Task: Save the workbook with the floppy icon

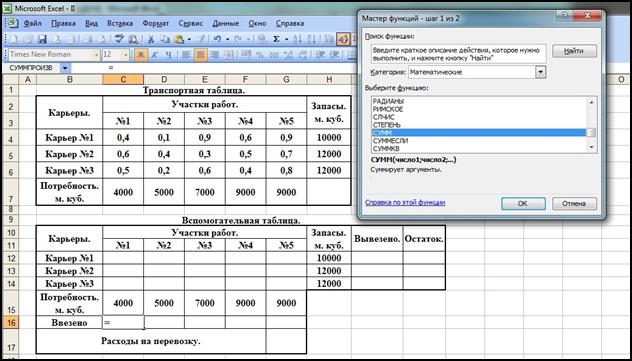Action: point(42,39)
